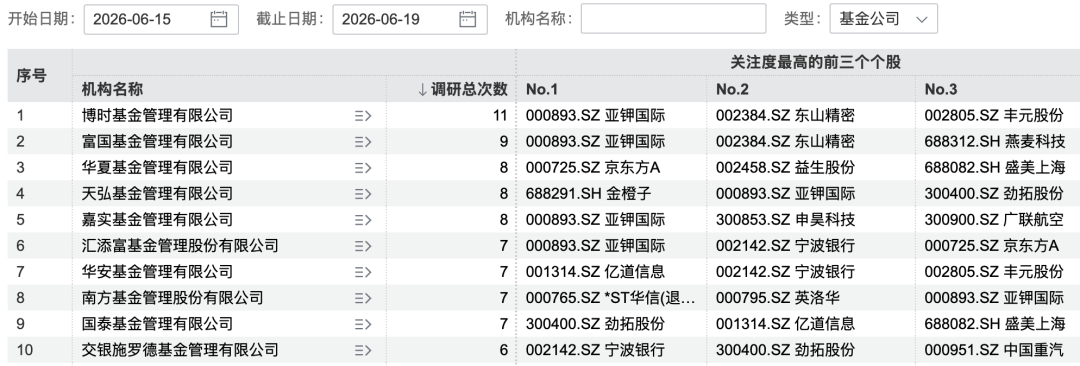
Task: Select 国泰基金管理有限公司 institution name
Action: 157,324
